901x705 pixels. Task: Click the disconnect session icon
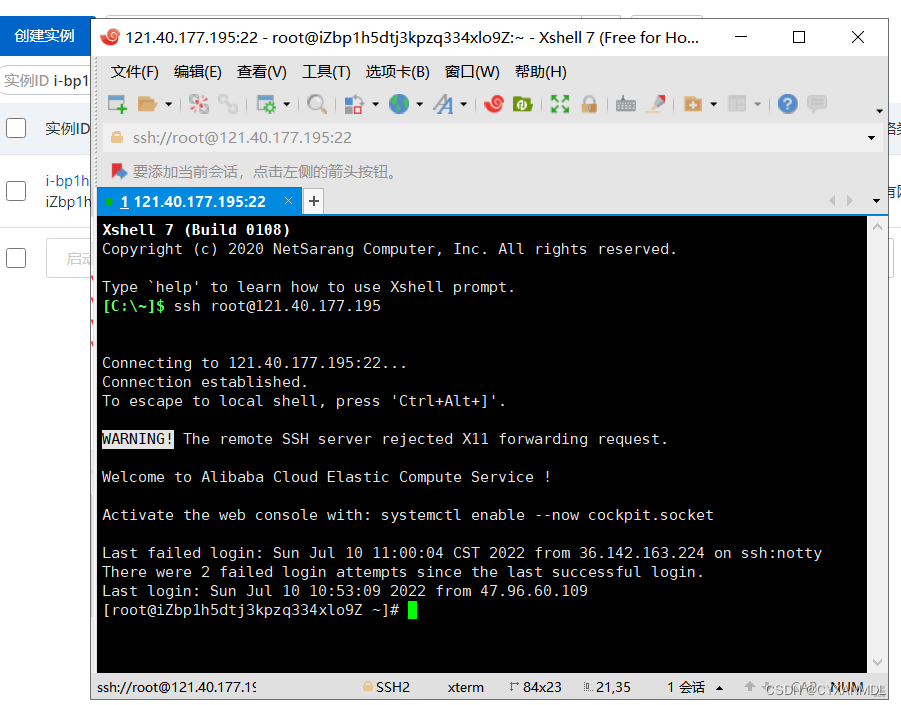click(199, 105)
